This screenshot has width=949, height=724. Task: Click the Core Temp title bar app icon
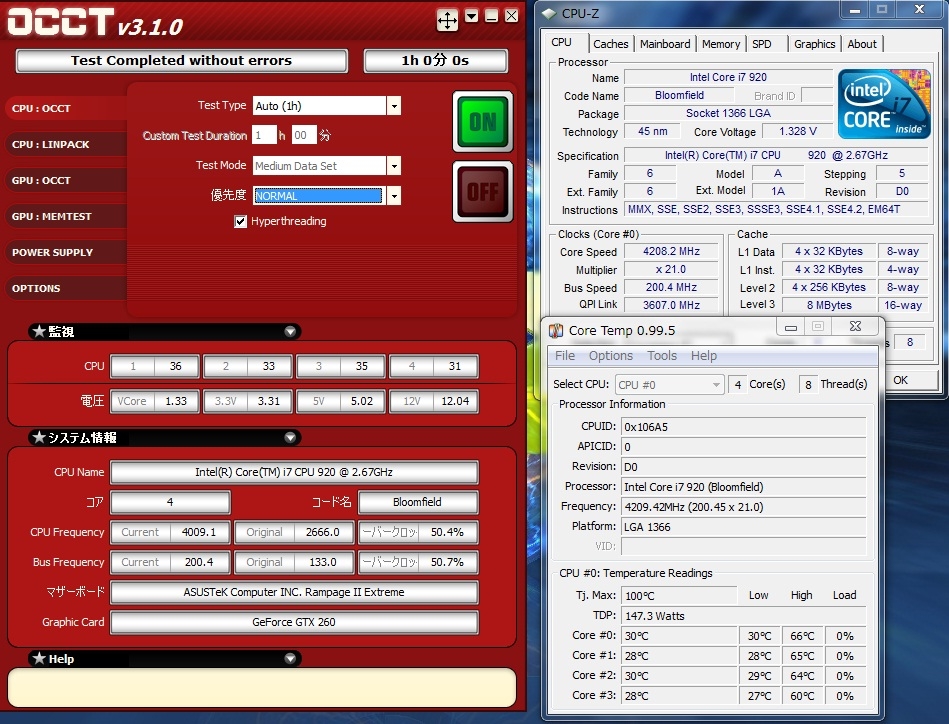556,329
